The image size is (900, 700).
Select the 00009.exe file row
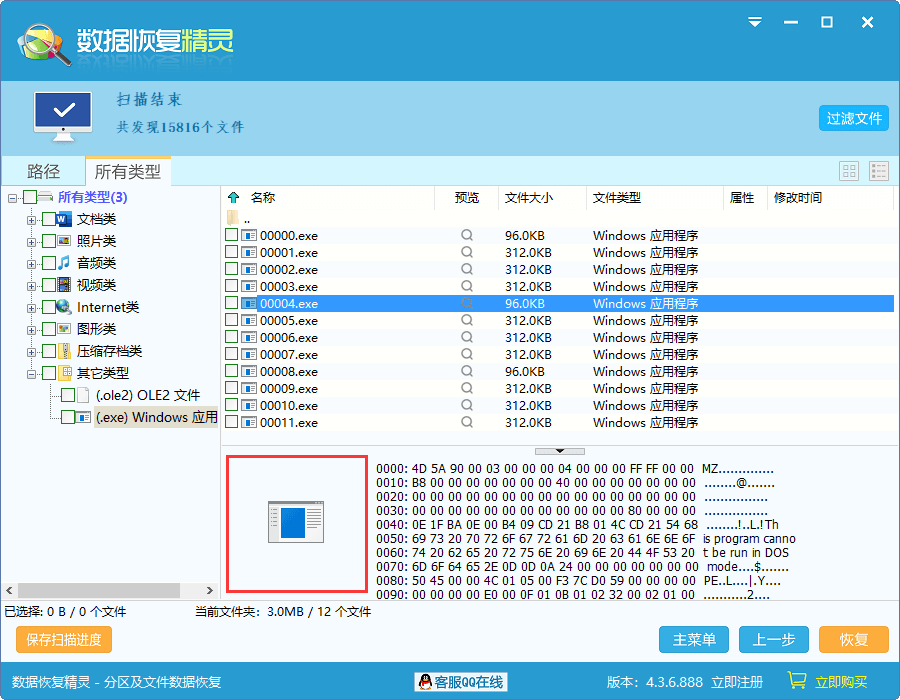[558, 388]
